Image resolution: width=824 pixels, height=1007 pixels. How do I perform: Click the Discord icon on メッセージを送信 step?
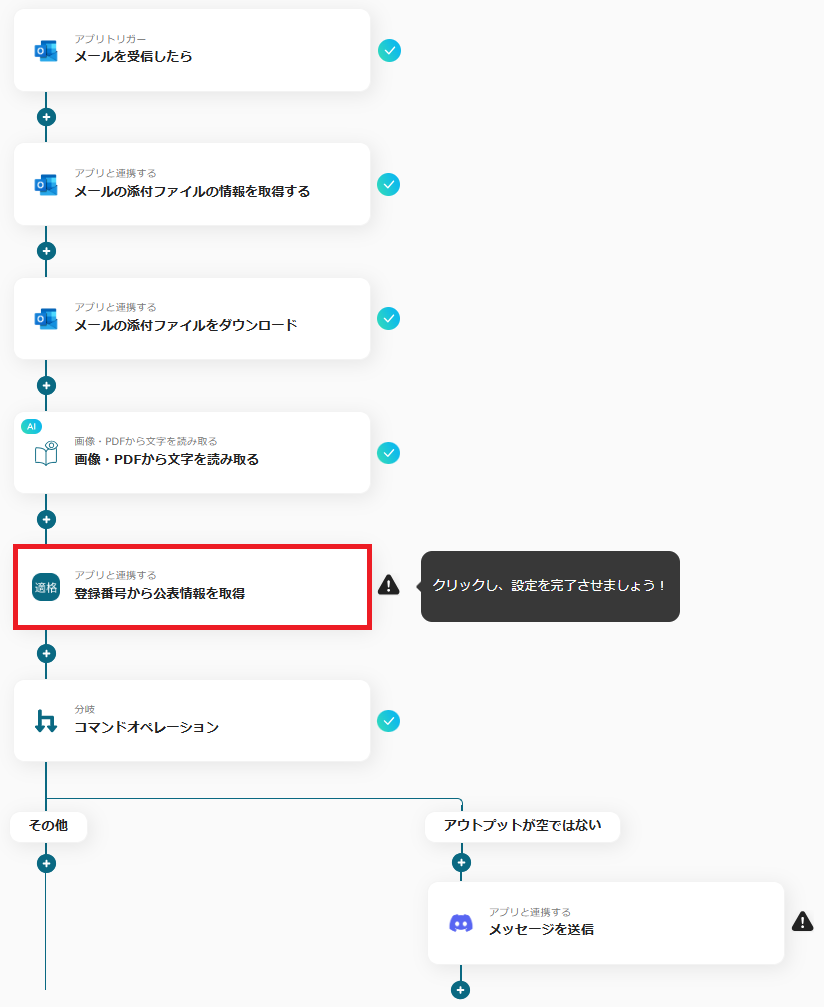tap(460, 924)
